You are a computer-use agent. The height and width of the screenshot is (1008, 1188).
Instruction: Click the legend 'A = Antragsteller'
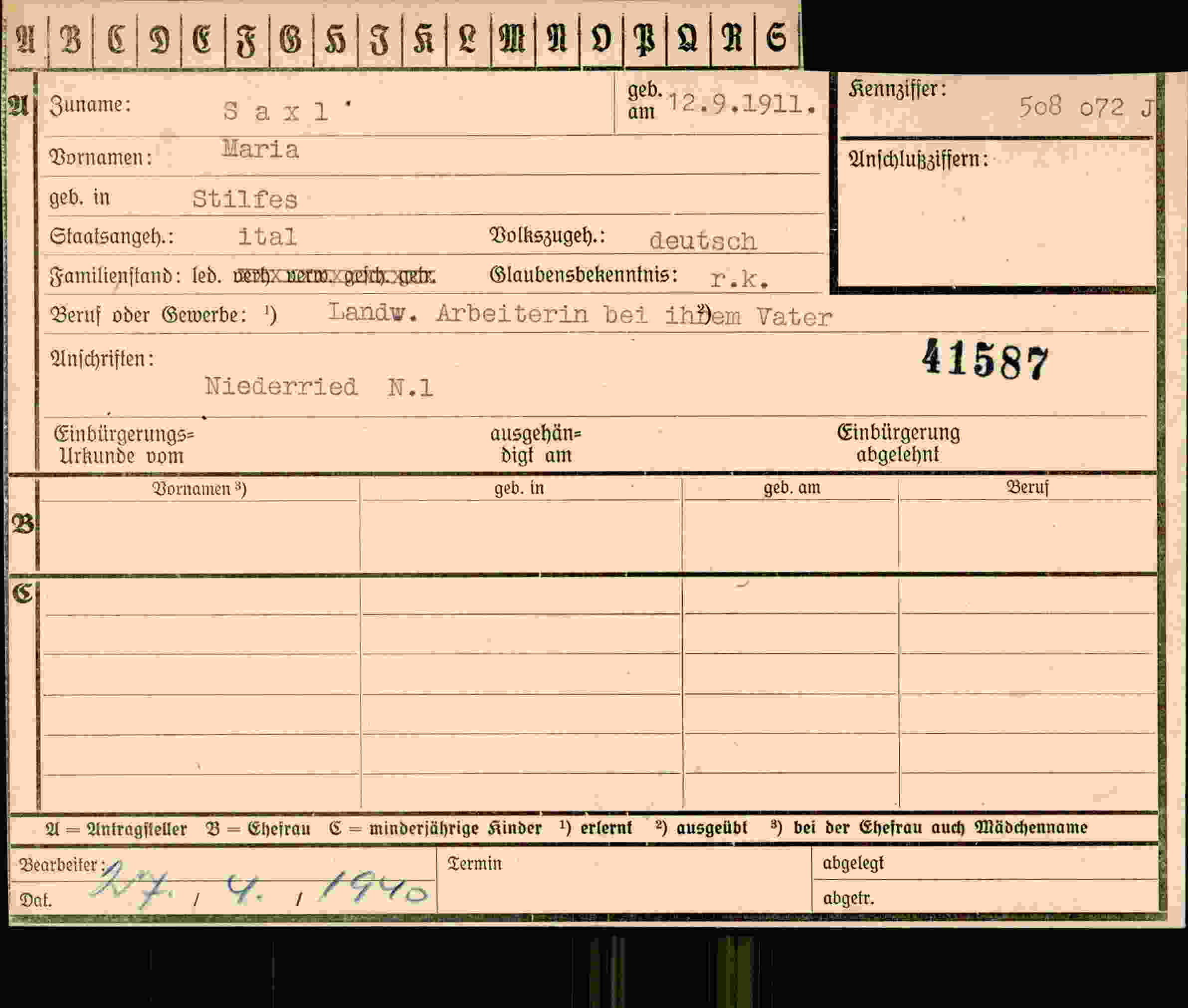116,829
